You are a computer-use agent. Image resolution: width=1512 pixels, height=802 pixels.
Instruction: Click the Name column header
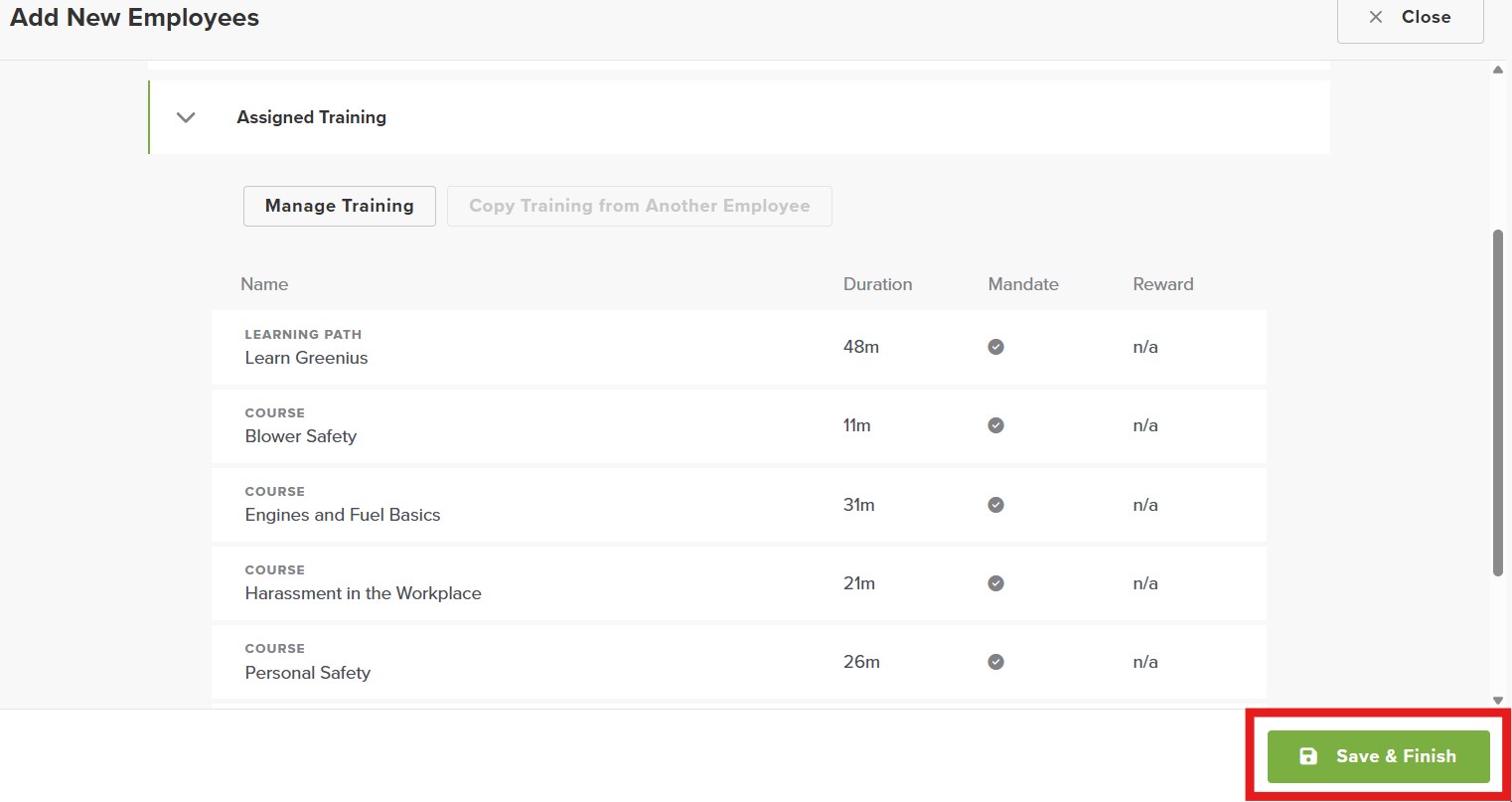[264, 284]
